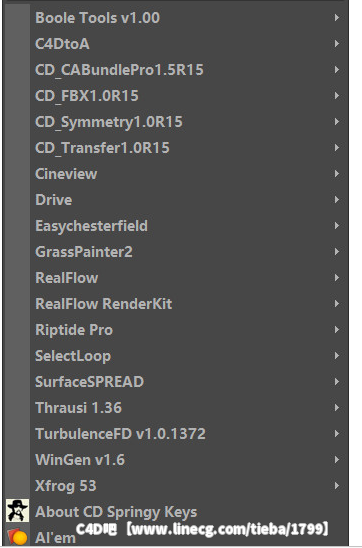Click the About CD Springy Keys cowboy icon

(17, 511)
